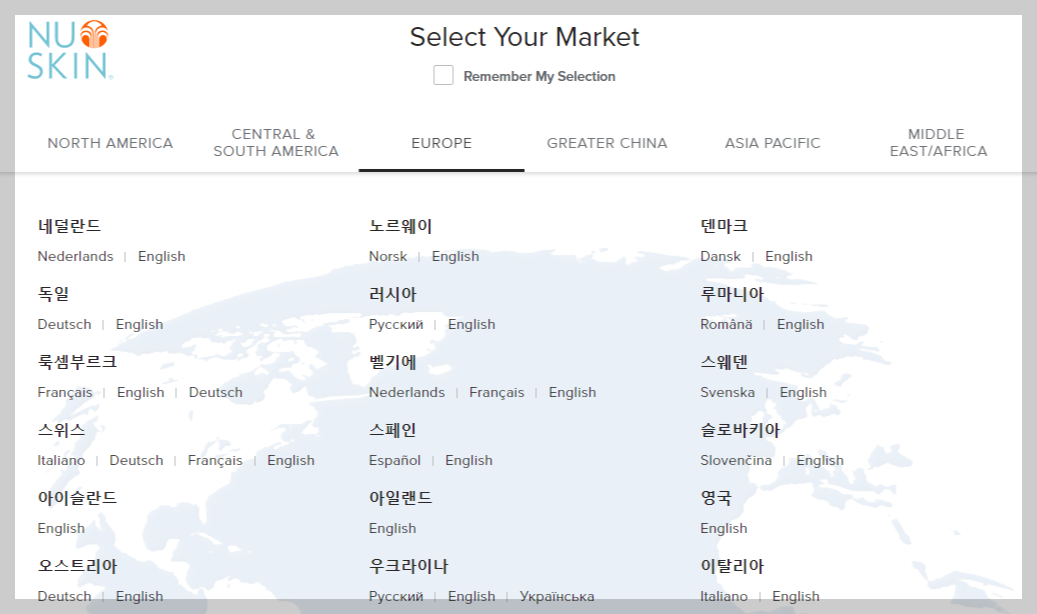
Task: Select English under 노르웨이
Action: click(455, 256)
